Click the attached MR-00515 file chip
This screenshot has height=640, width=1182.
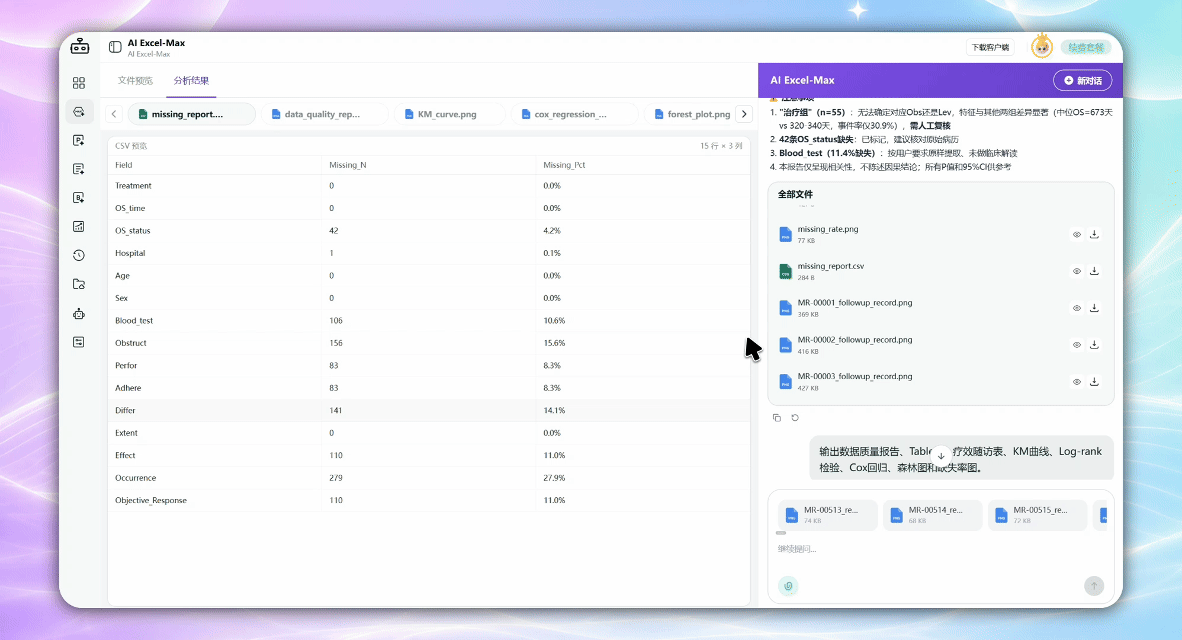(x=1037, y=515)
